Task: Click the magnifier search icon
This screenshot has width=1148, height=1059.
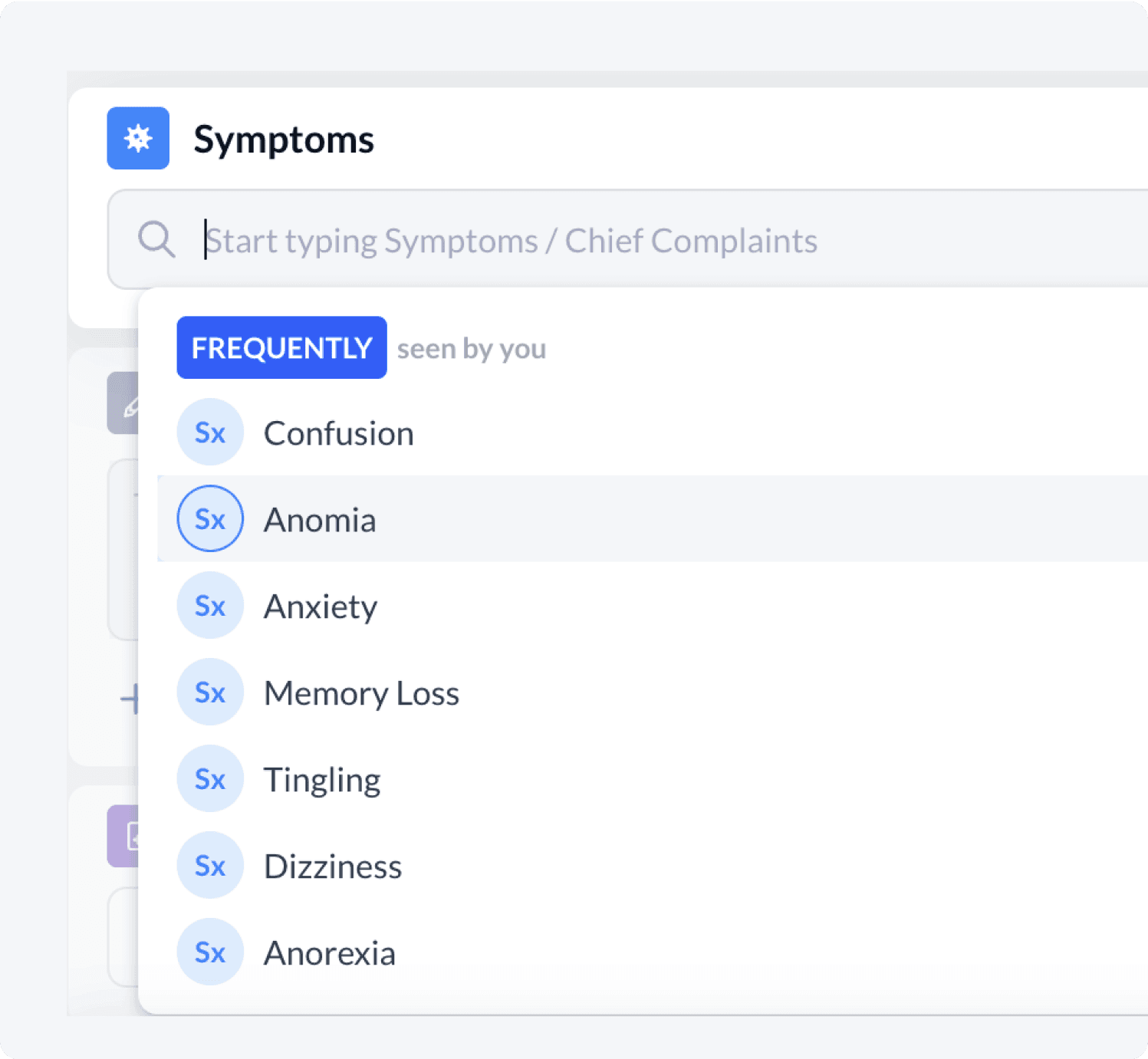Action: (156, 240)
